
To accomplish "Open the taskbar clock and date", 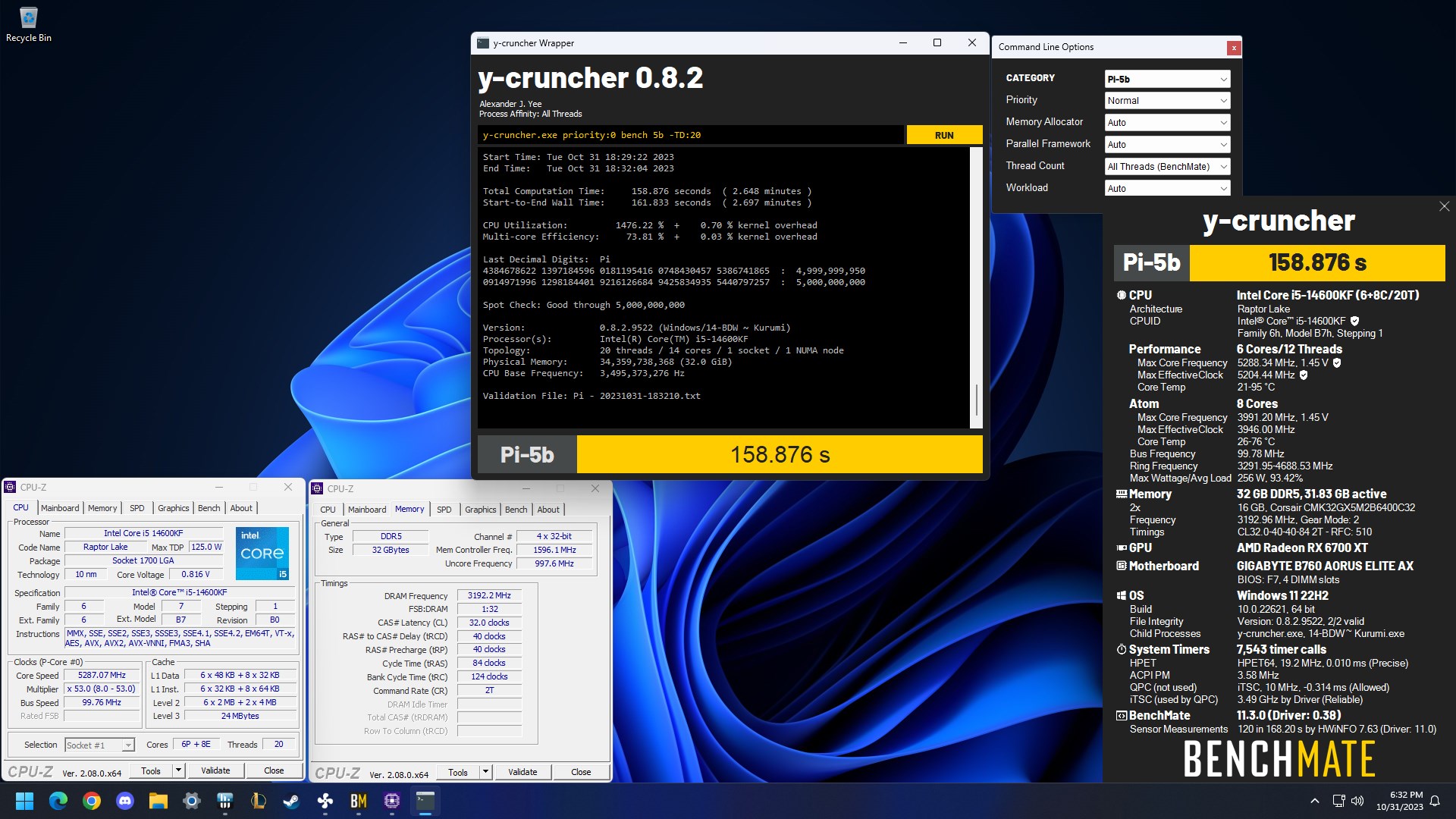I will tap(1400, 801).
